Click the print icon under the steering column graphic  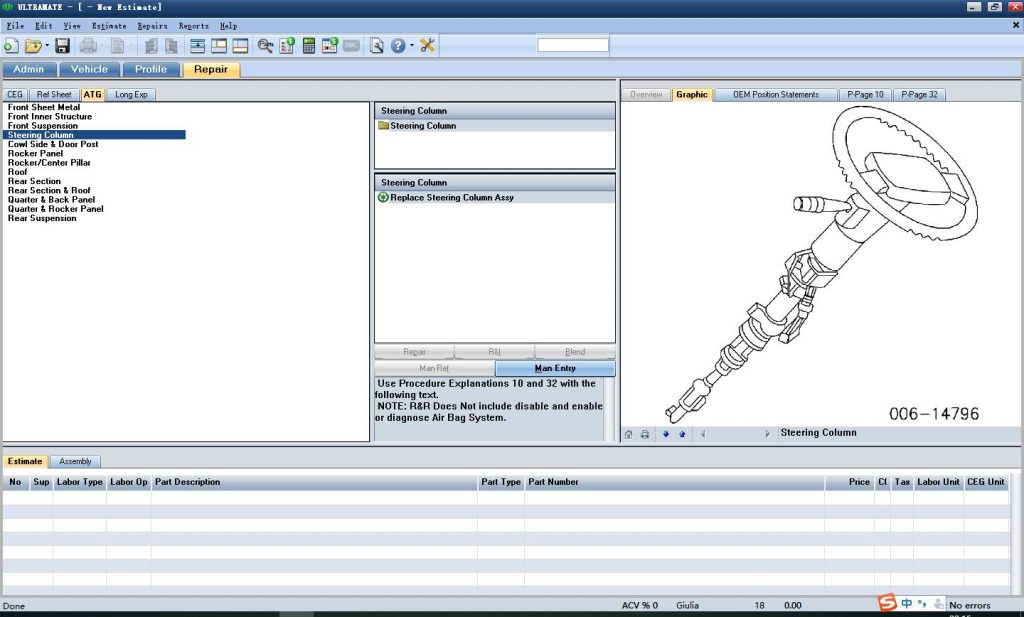[x=644, y=434]
